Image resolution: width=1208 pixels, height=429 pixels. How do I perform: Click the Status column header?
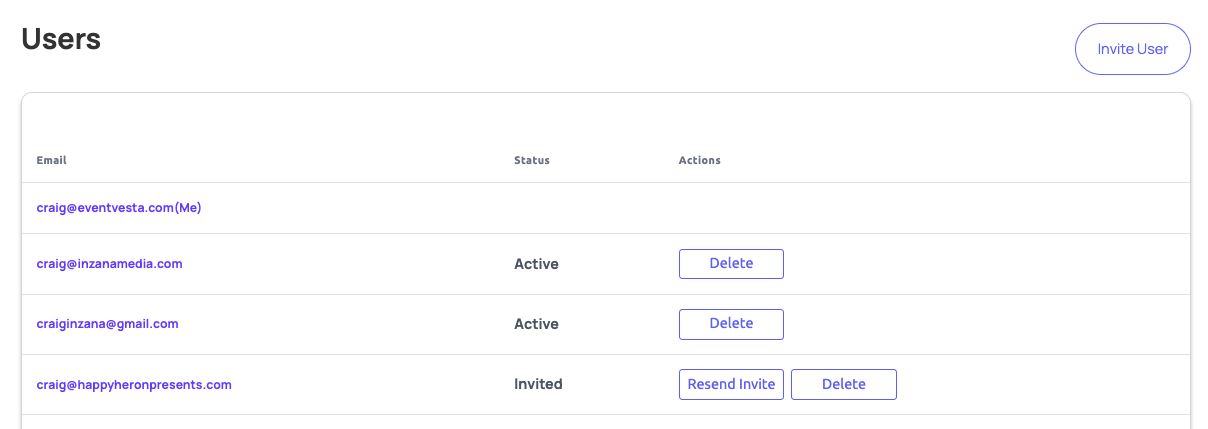[x=532, y=160]
